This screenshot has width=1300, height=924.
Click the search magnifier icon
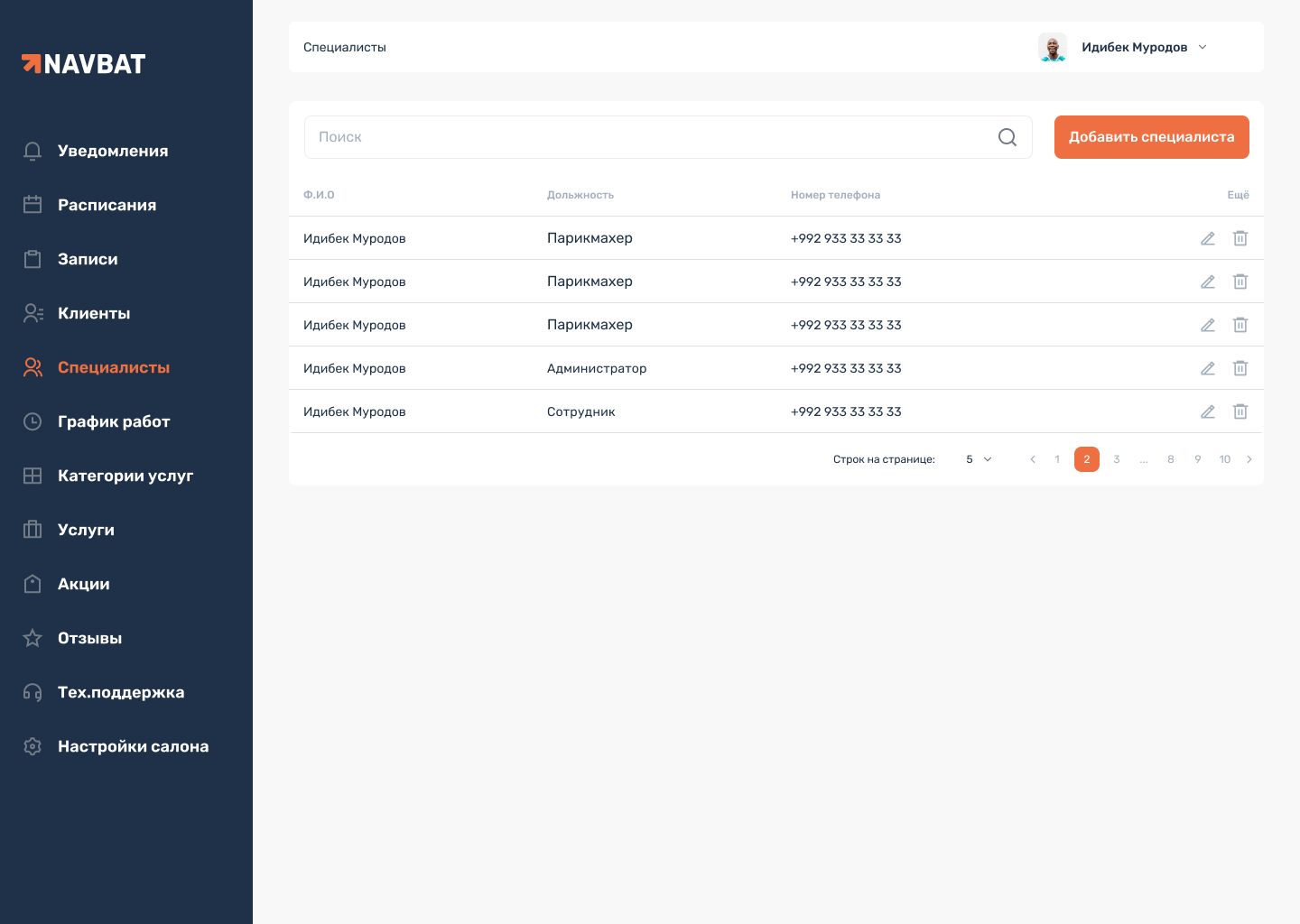click(1007, 137)
